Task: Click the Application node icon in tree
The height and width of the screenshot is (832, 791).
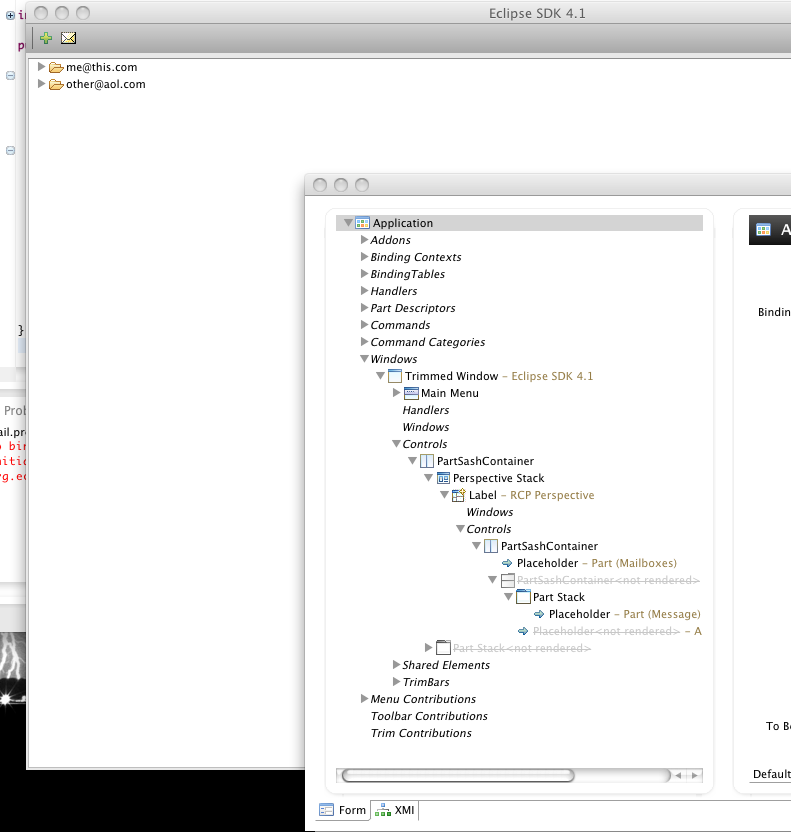Action: pyautogui.click(x=362, y=223)
